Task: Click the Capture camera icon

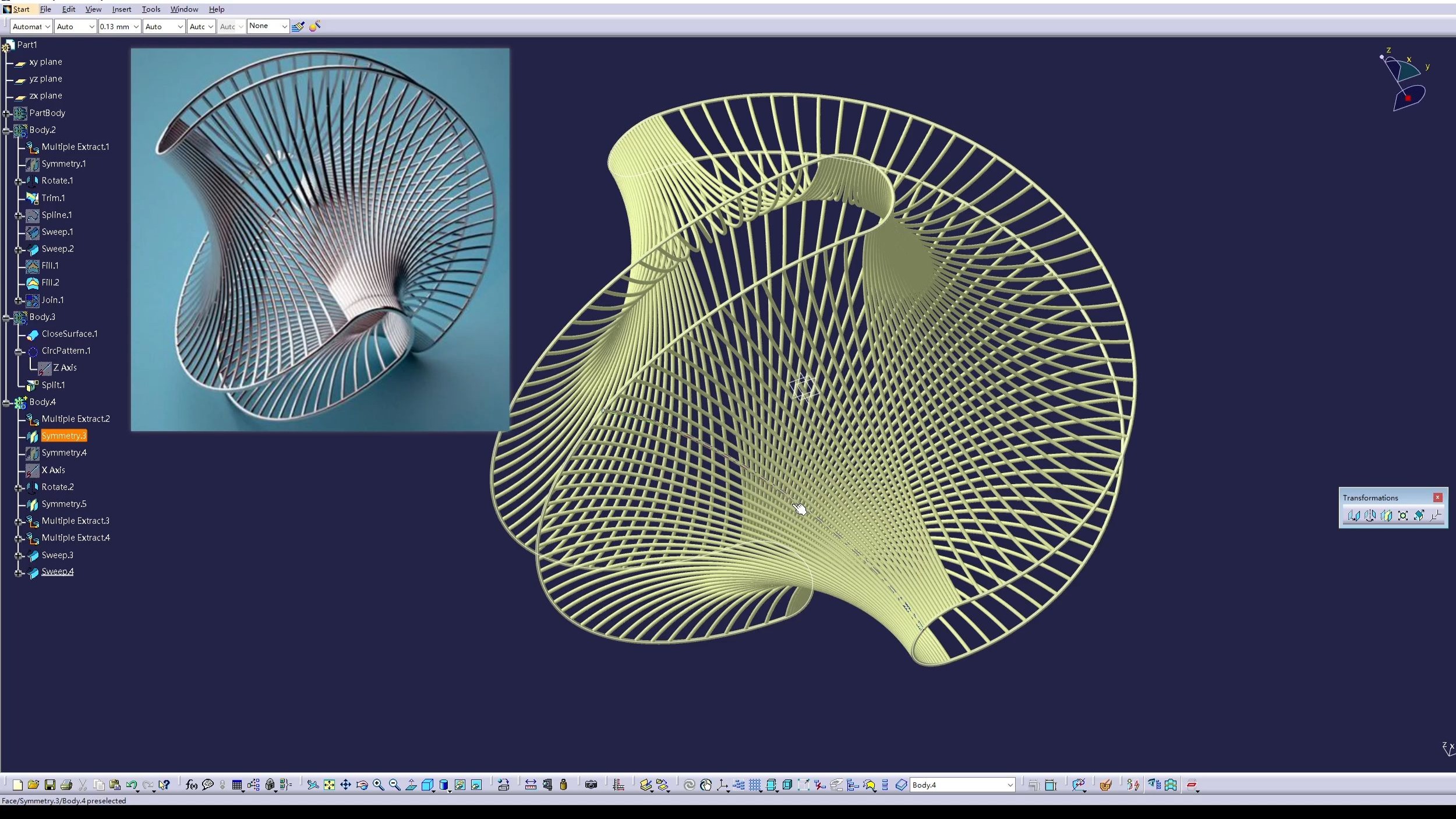Action: click(591, 785)
